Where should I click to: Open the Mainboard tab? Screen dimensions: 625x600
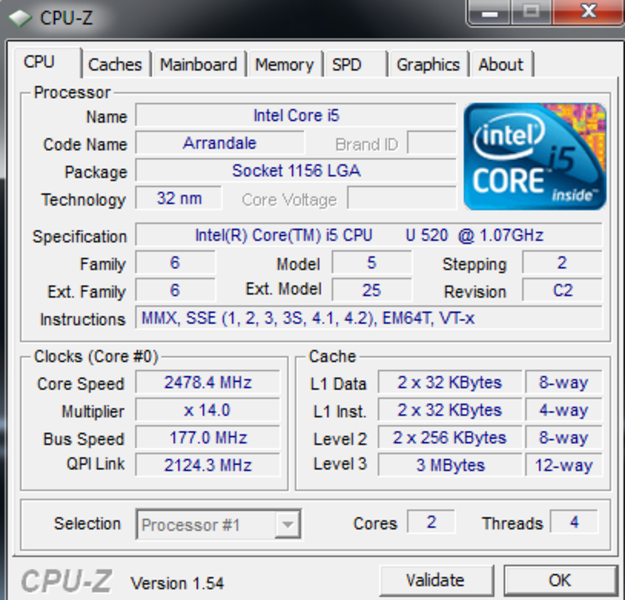click(199, 64)
